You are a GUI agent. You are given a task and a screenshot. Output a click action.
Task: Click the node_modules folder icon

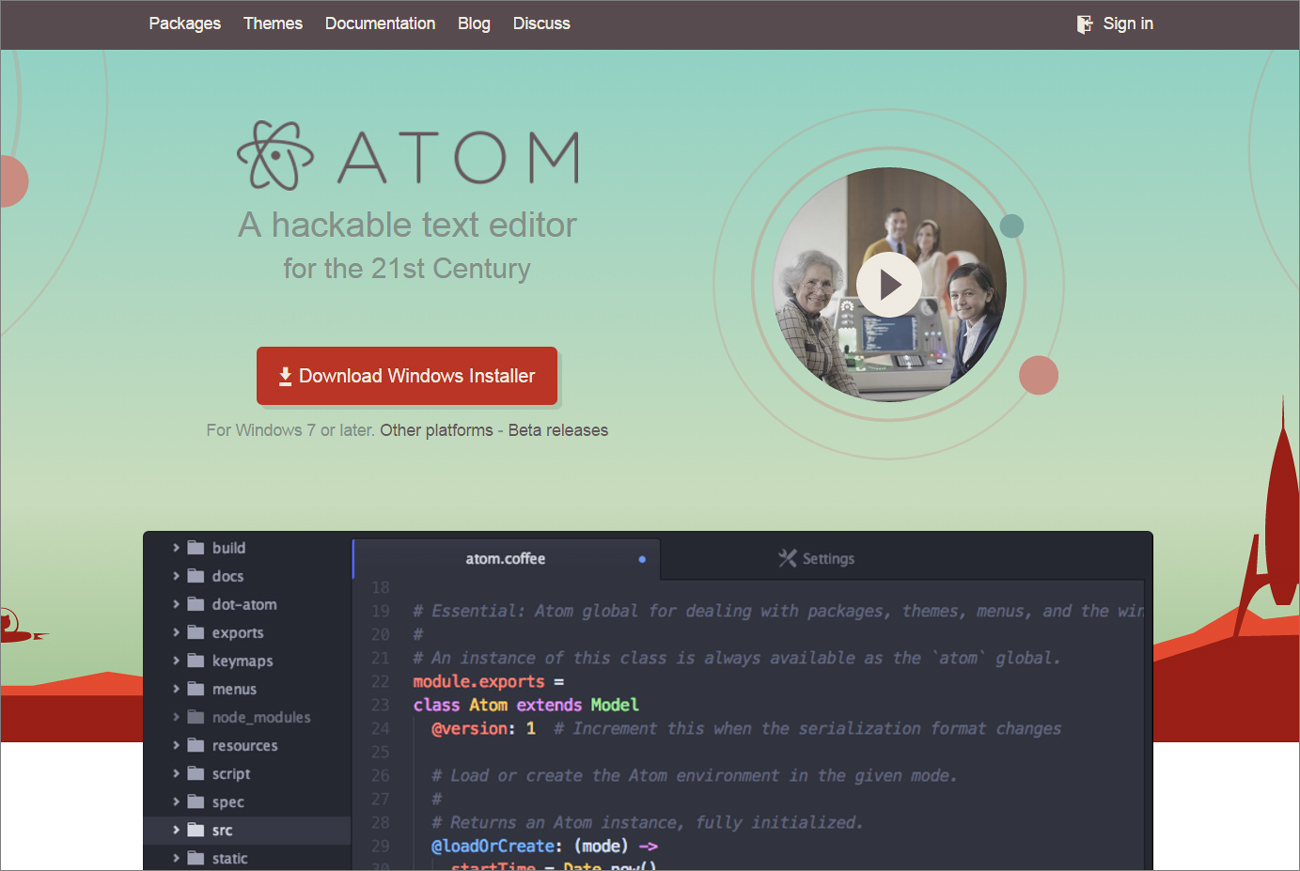195,717
